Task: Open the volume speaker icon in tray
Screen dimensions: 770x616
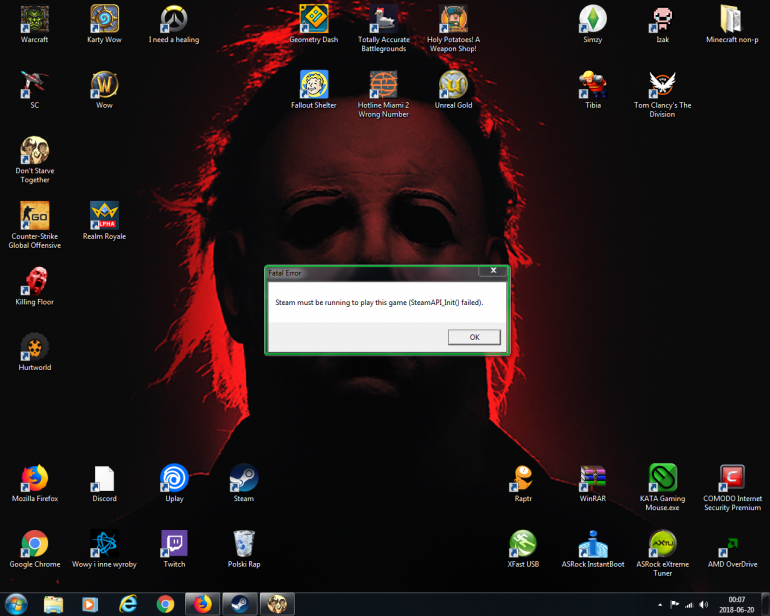Action: (704, 605)
